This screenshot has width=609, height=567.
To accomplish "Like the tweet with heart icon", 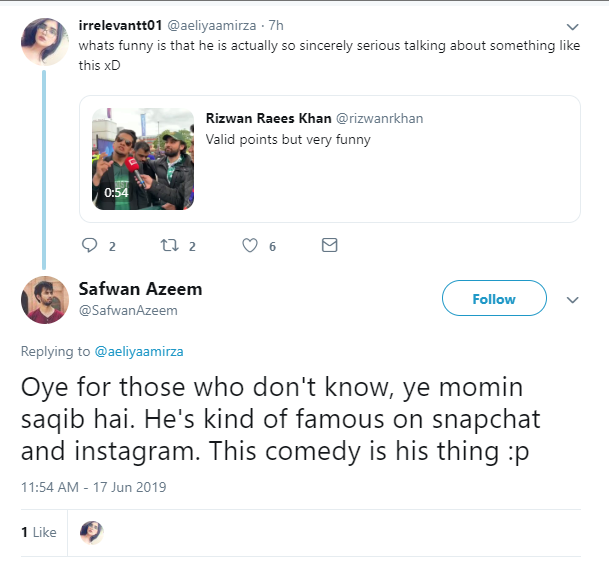I will tap(250, 245).
